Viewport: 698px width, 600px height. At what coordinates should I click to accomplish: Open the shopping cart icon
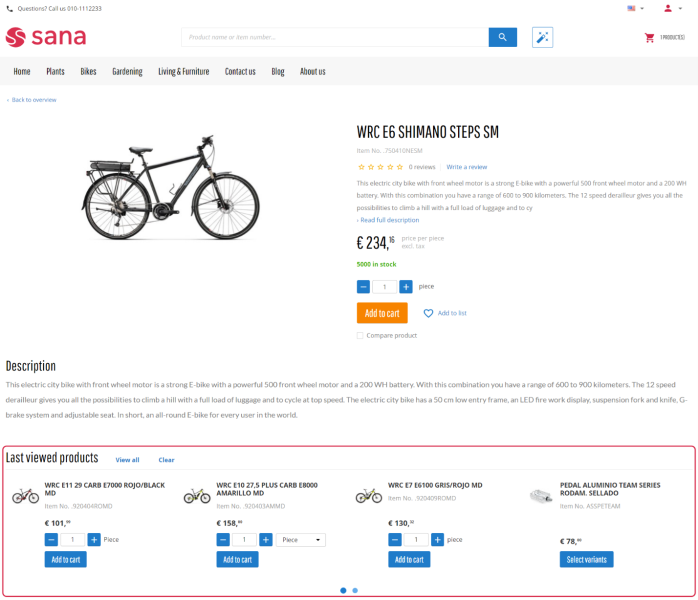click(649, 38)
